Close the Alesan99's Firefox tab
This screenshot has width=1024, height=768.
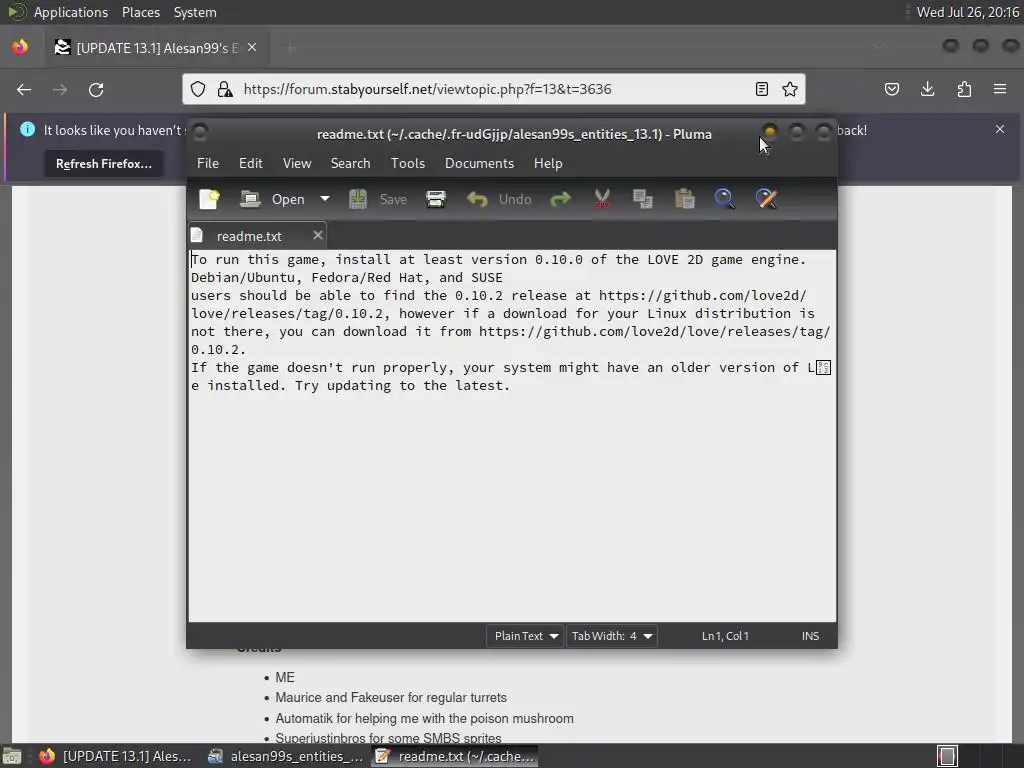(252, 48)
